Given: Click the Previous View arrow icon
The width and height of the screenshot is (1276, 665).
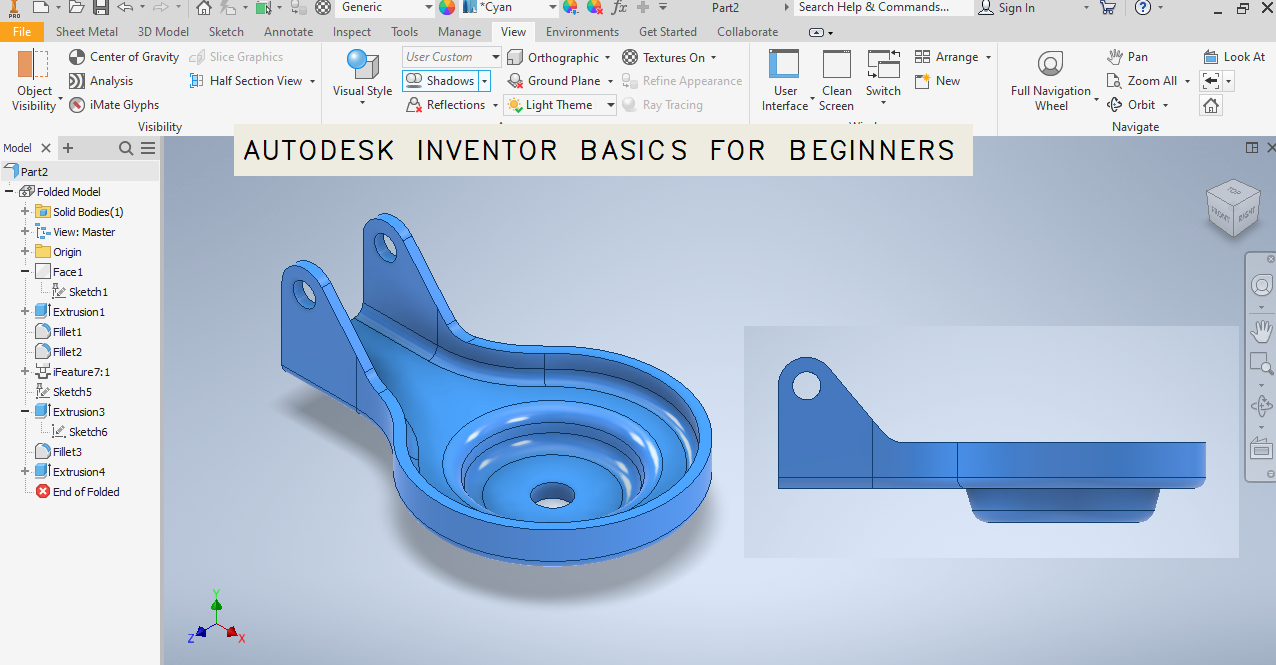Looking at the screenshot, I should point(1211,81).
